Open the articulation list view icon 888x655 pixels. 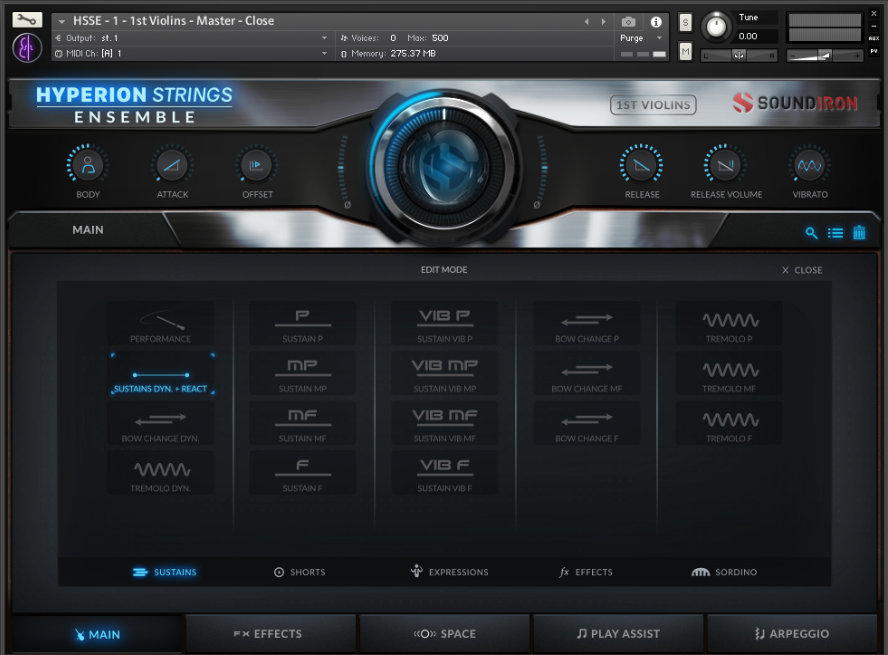[836, 233]
